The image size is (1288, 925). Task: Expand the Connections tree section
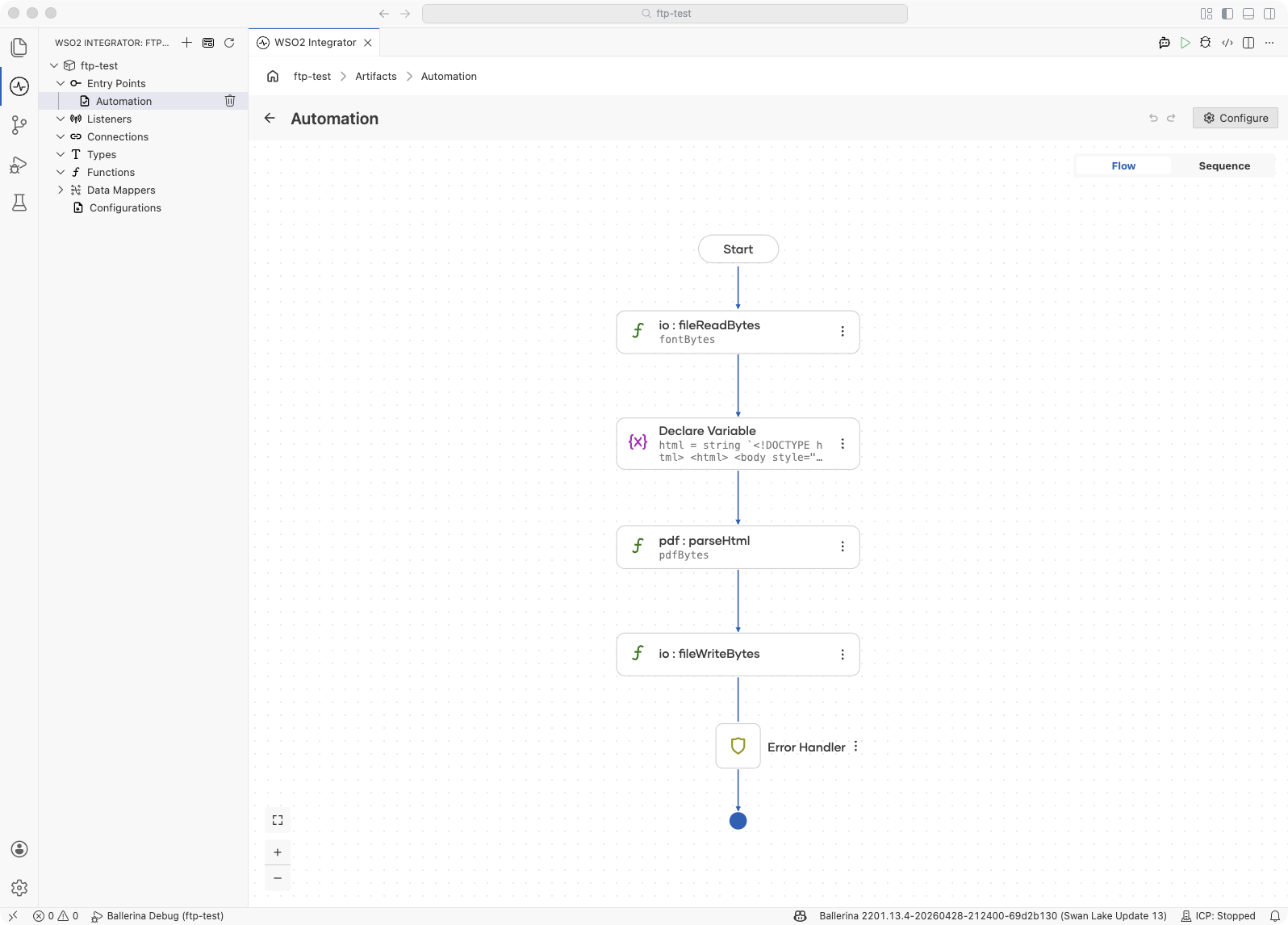[x=61, y=136]
